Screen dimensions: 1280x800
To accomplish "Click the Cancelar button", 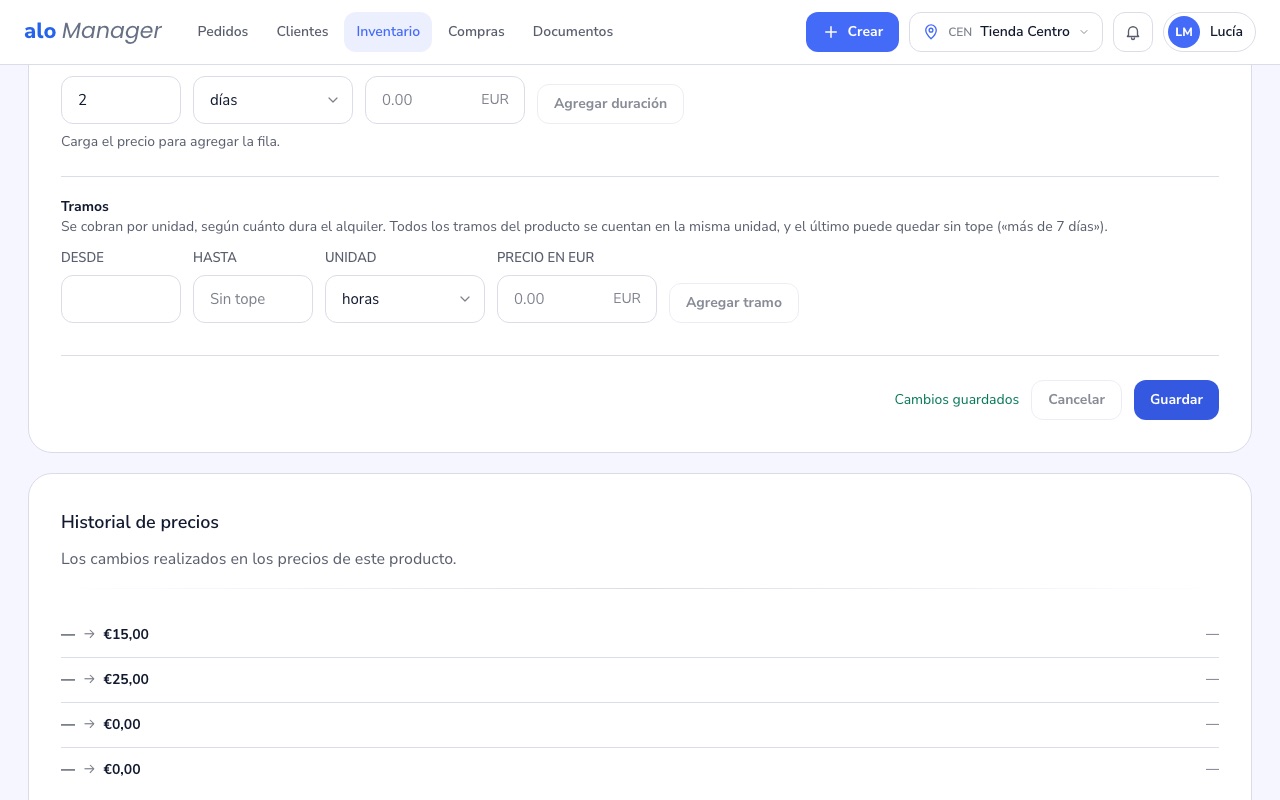I will (x=1076, y=400).
